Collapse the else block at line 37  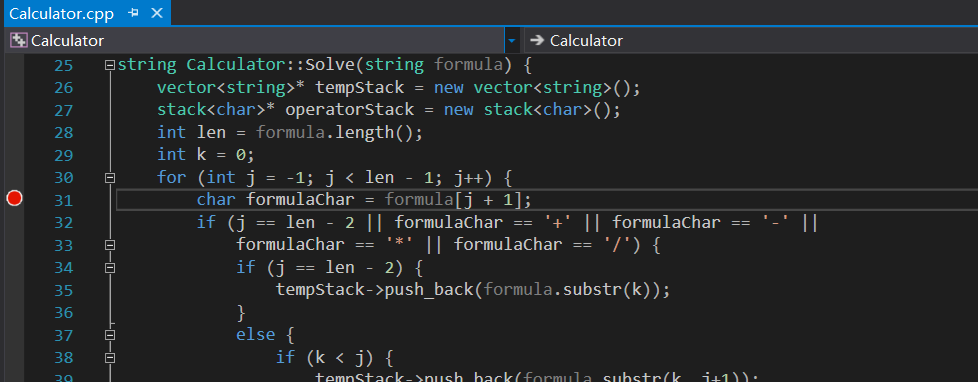pos(110,335)
